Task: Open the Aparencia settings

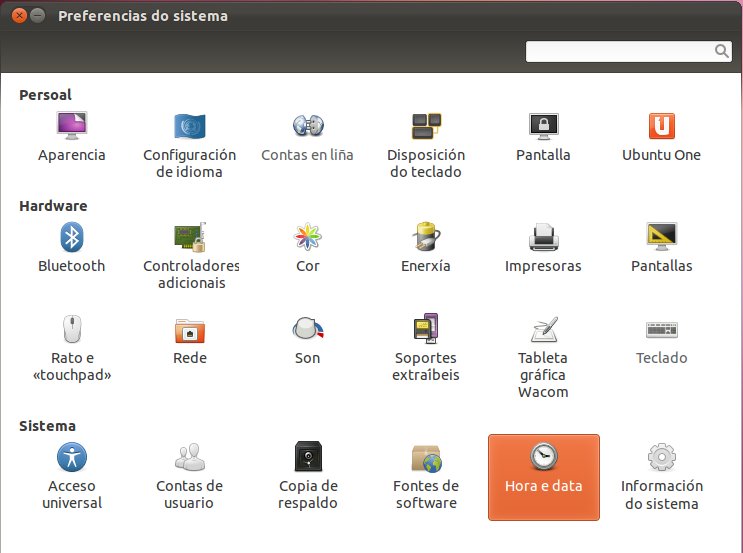Action: coord(72,137)
